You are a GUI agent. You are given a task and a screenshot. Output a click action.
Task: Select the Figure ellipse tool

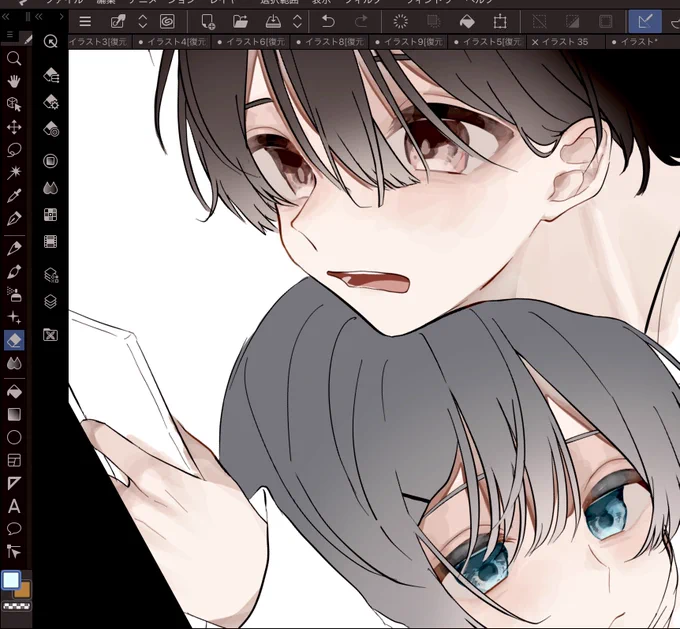tap(14, 437)
